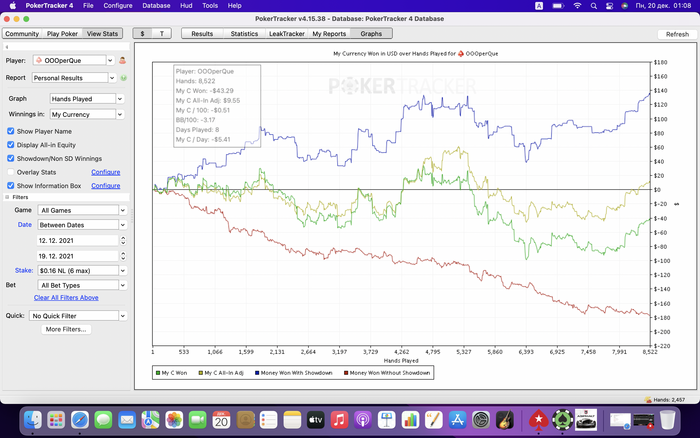Open Pages from the dock
Viewport: 700px width, 438px height.
coord(434,420)
